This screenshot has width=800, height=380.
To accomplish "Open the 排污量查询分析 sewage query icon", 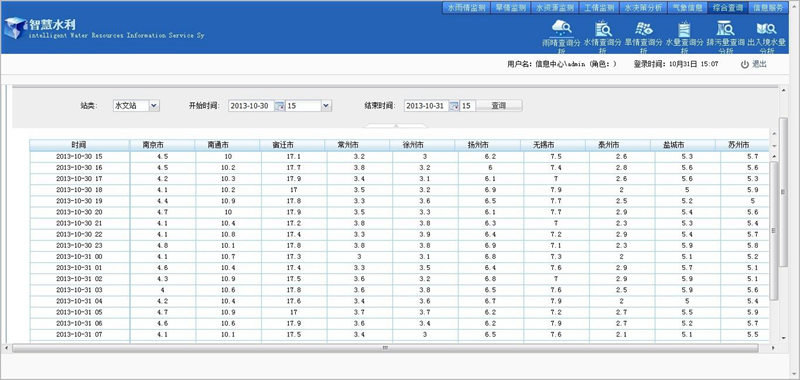I will pyautogui.click(x=725, y=28).
